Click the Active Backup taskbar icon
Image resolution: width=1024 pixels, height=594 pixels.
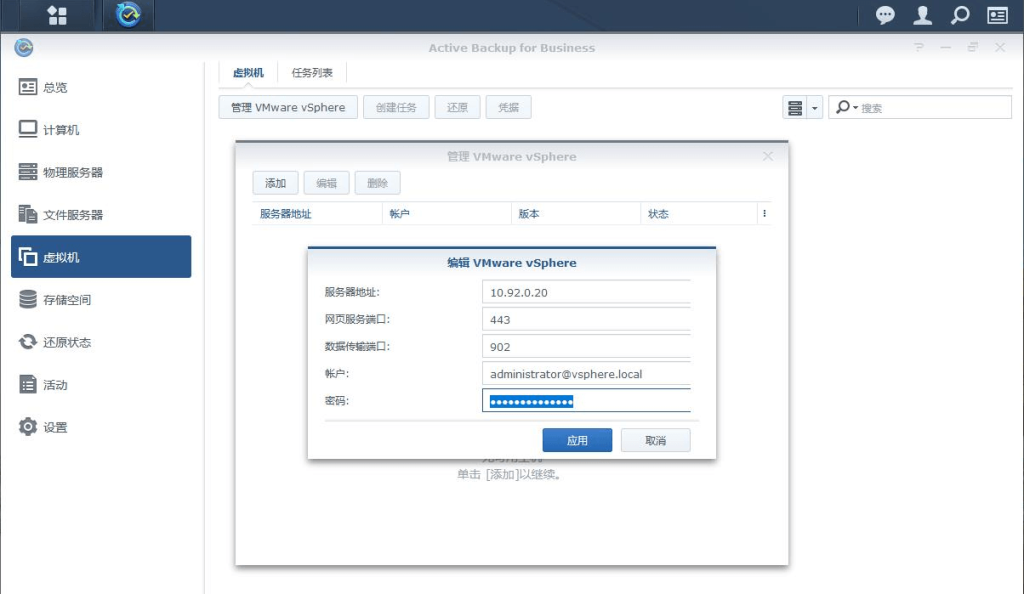[x=128, y=15]
